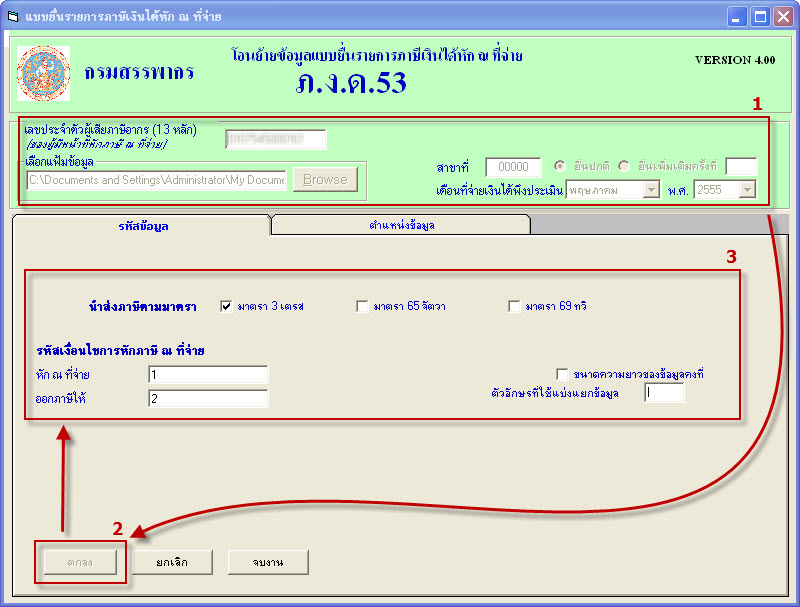Click the Browse button
The height and width of the screenshot is (607, 800).
click(x=325, y=179)
